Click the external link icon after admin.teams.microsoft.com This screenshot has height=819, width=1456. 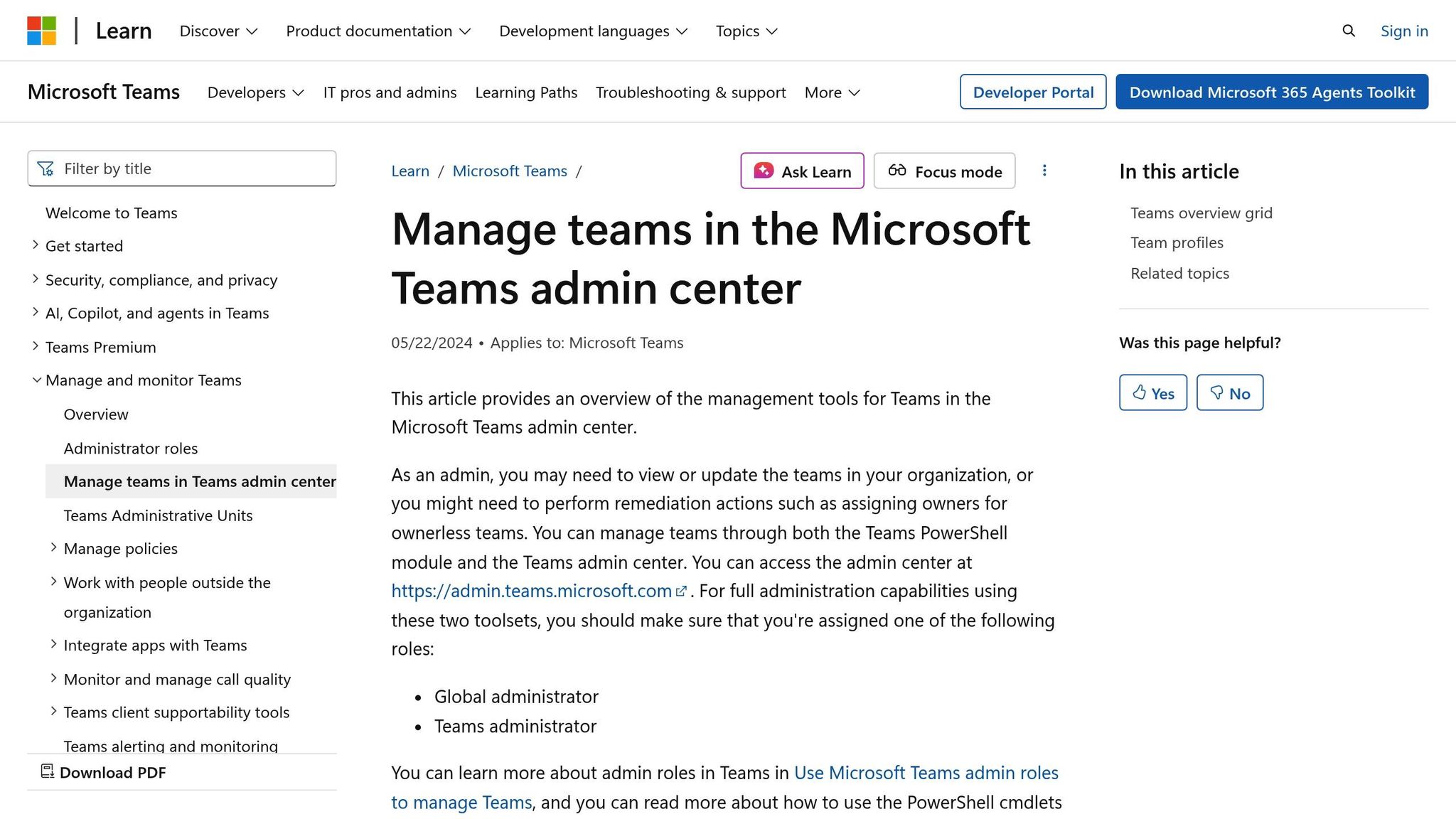point(681,591)
